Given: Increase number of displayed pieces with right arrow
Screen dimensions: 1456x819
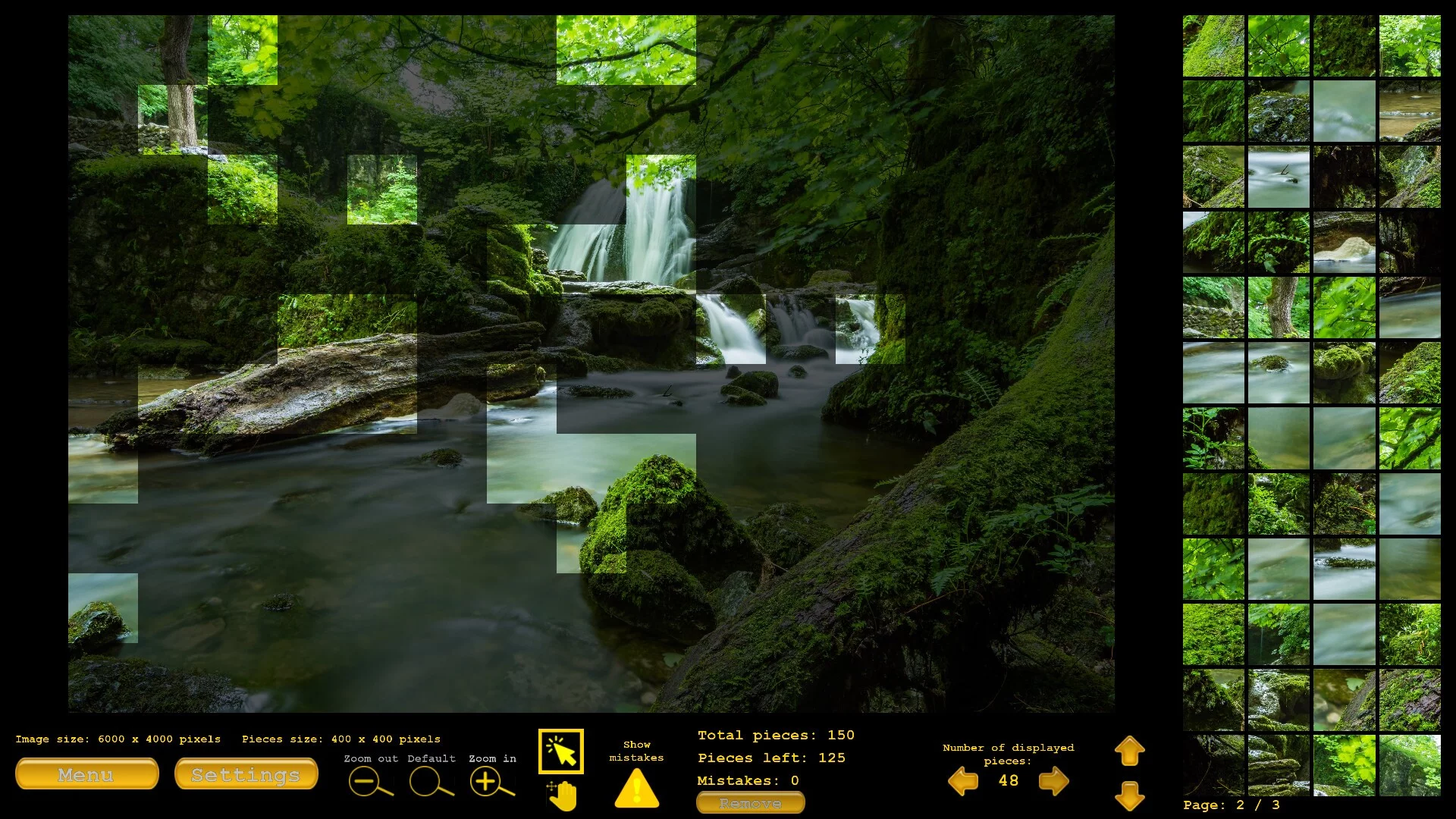Looking at the screenshot, I should point(1054,781).
